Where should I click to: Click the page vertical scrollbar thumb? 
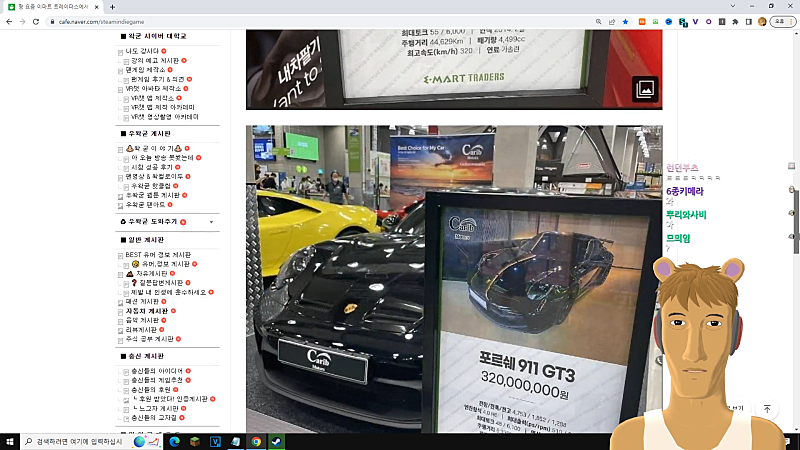click(796, 223)
